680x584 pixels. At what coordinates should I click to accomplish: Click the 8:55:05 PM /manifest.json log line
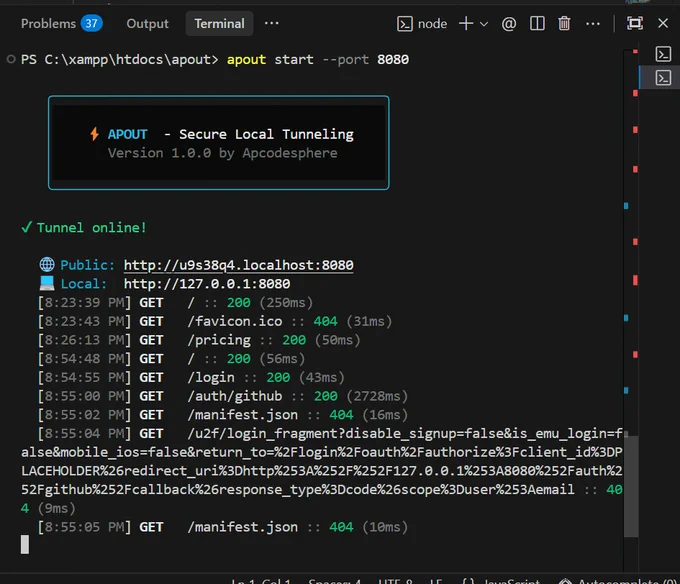coord(222,527)
